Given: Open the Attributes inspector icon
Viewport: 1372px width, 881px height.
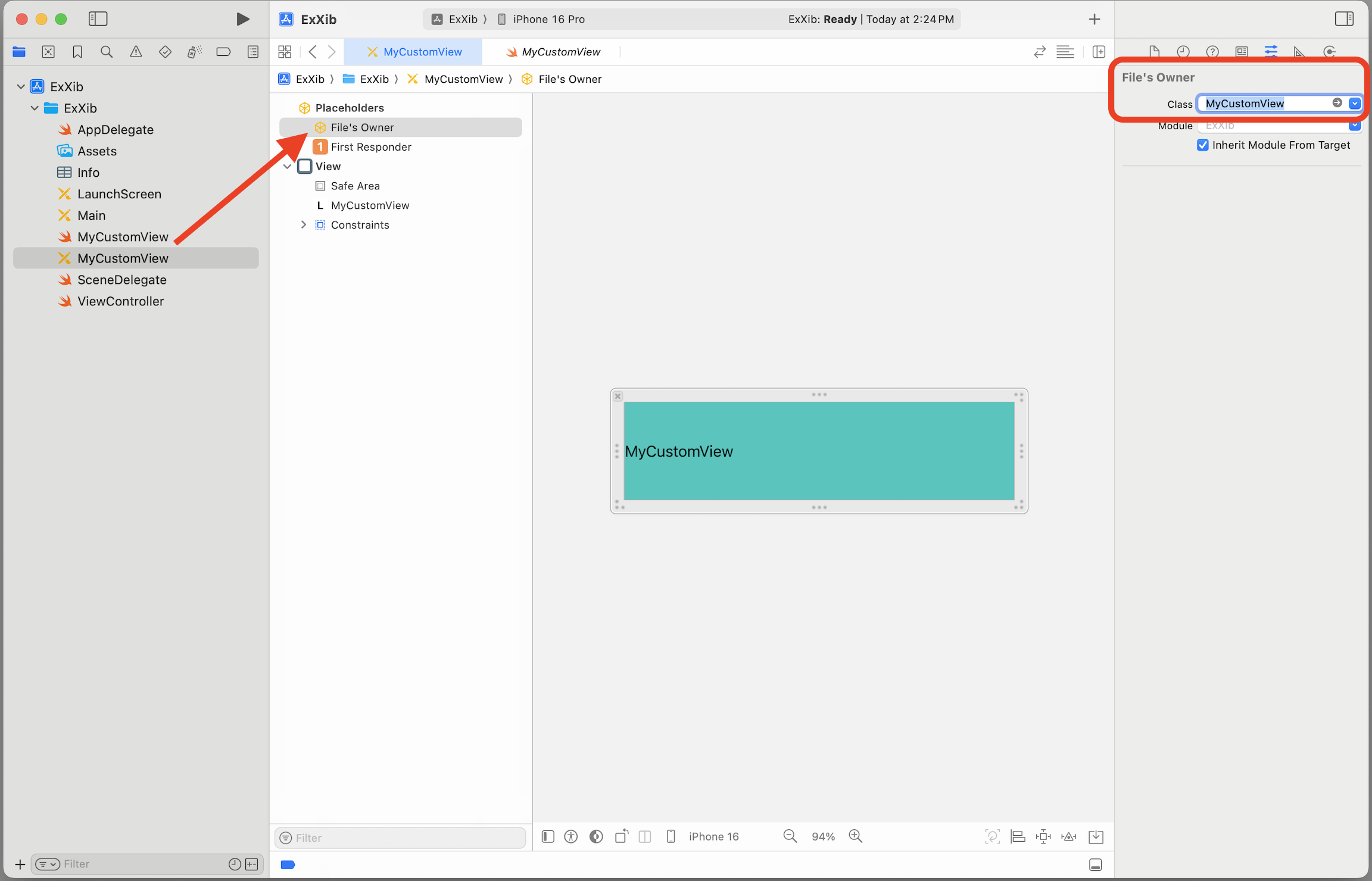Looking at the screenshot, I should click(1270, 52).
